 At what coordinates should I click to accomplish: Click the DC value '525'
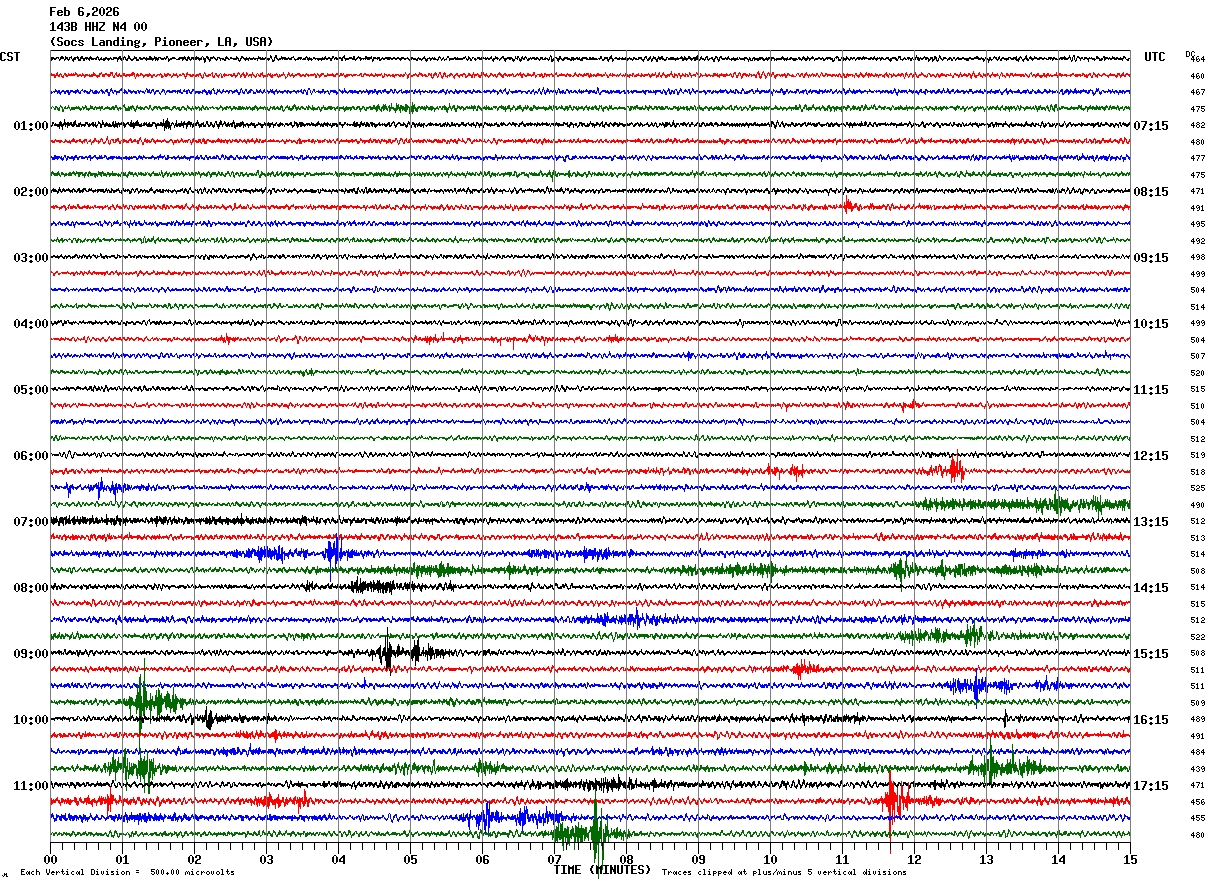point(1197,489)
